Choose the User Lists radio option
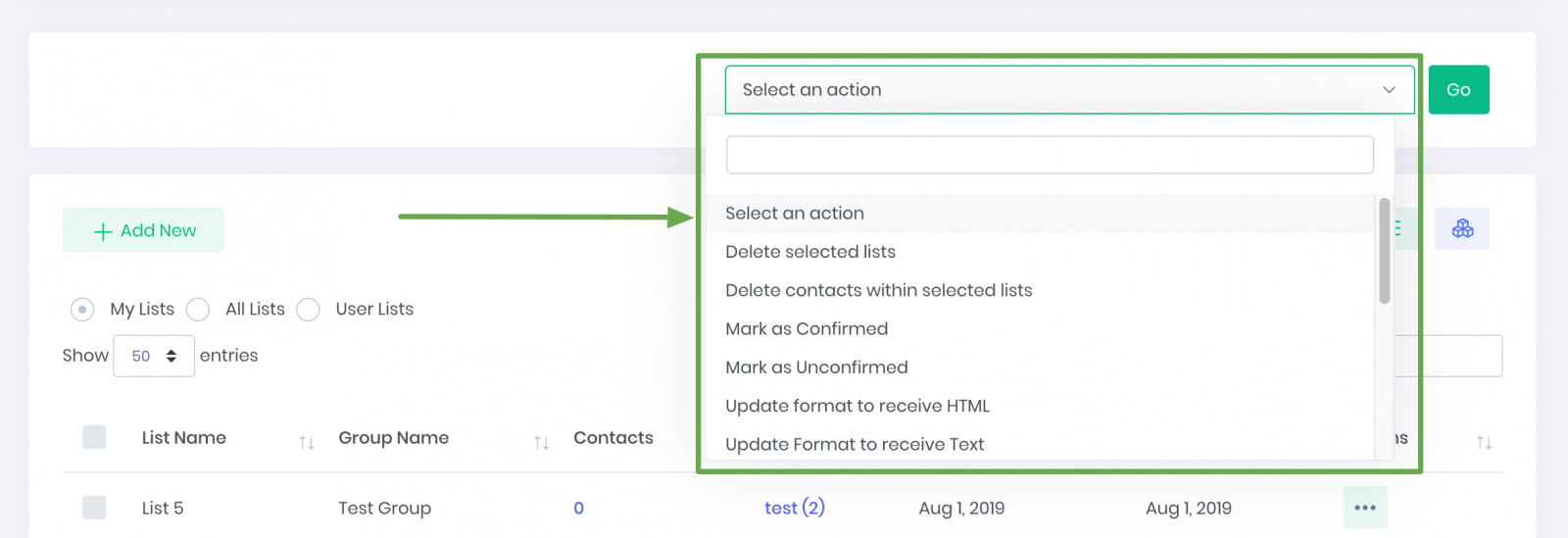1568x538 pixels. pos(309,310)
